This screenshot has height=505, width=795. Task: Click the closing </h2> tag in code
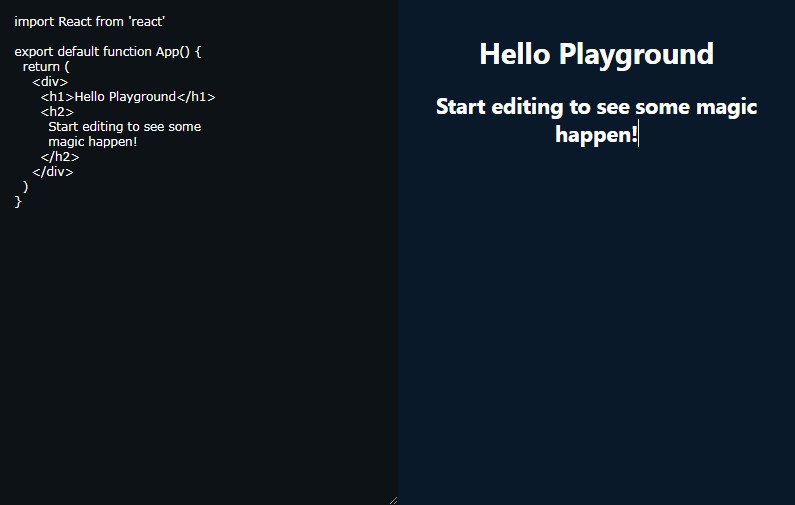click(x=60, y=157)
